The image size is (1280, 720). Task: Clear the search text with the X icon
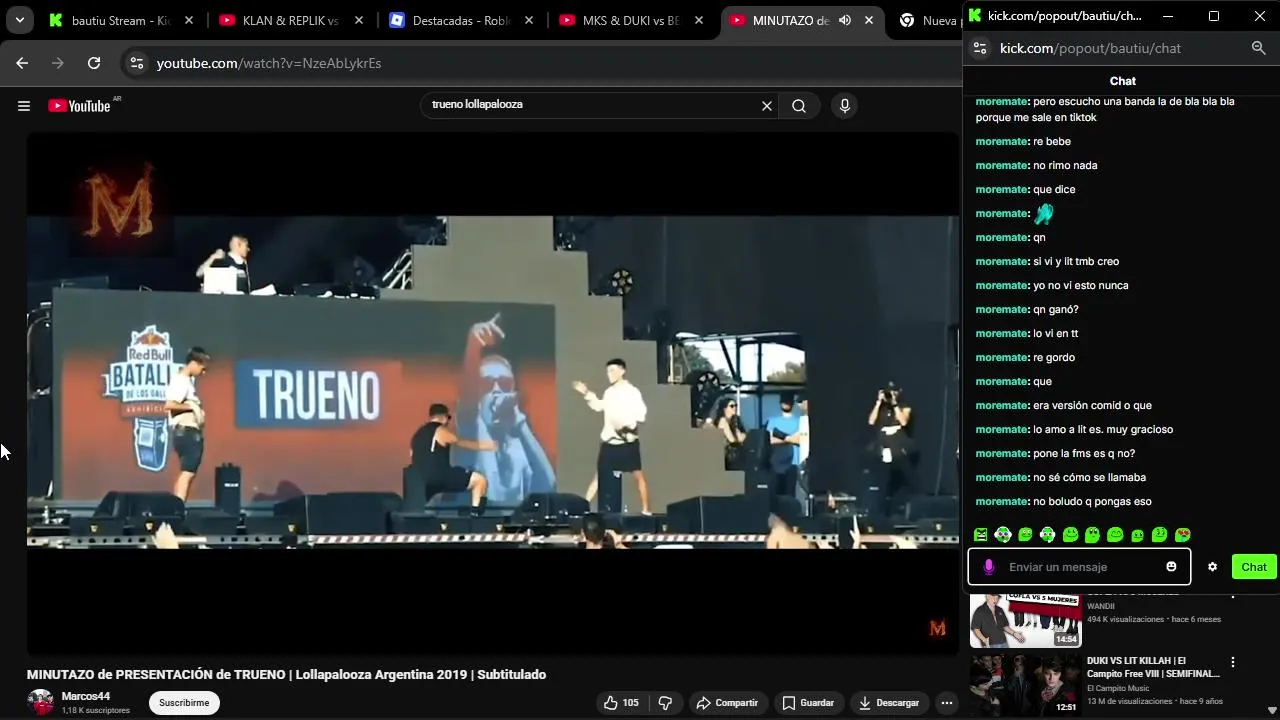(x=767, y=106)
